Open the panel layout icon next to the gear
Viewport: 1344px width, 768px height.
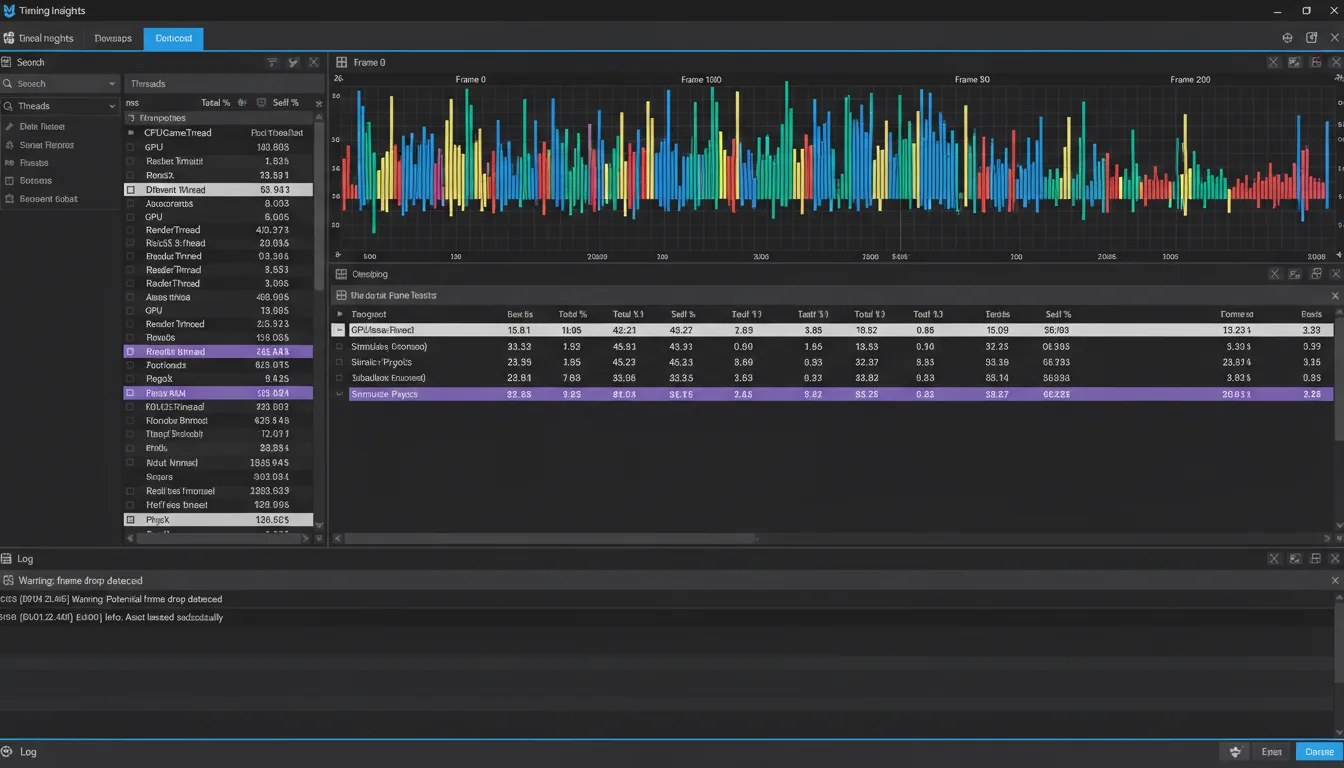1311,36
